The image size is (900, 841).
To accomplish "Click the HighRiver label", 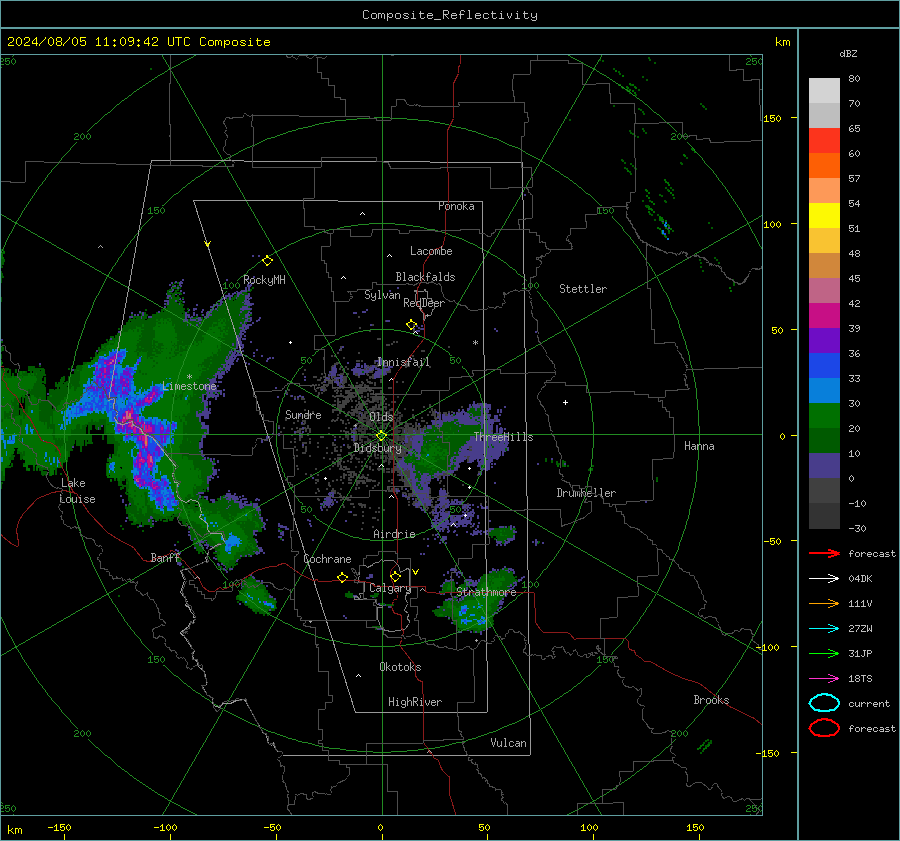I will [x=414, y=702].
